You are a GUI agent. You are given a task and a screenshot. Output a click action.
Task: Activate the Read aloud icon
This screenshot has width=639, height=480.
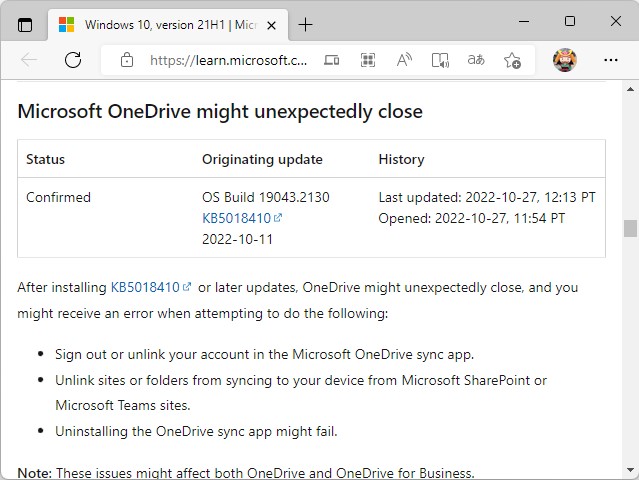tap(404, 60)
